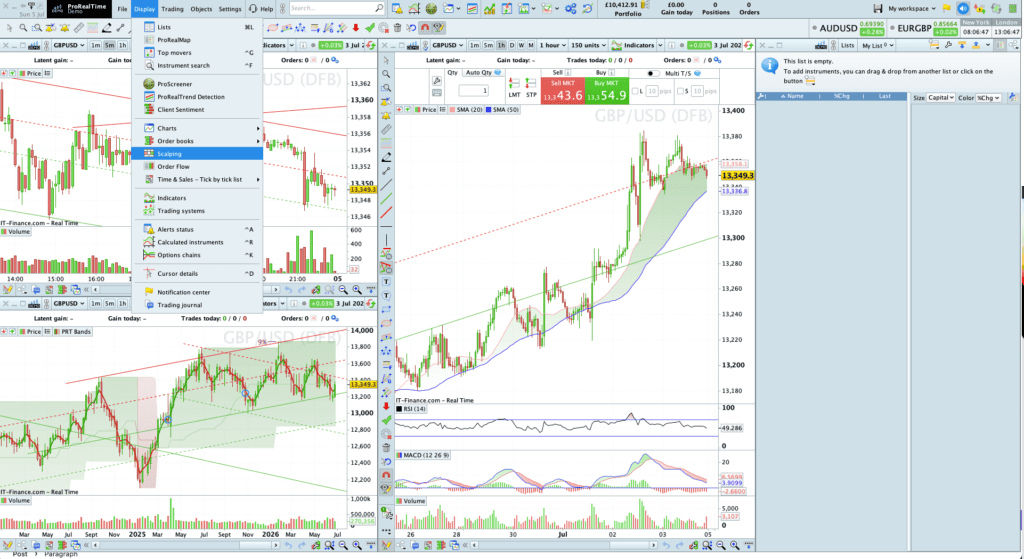Click the add instrument list icon
Viewport: 1024px width, 559px height.
[935, 45]
